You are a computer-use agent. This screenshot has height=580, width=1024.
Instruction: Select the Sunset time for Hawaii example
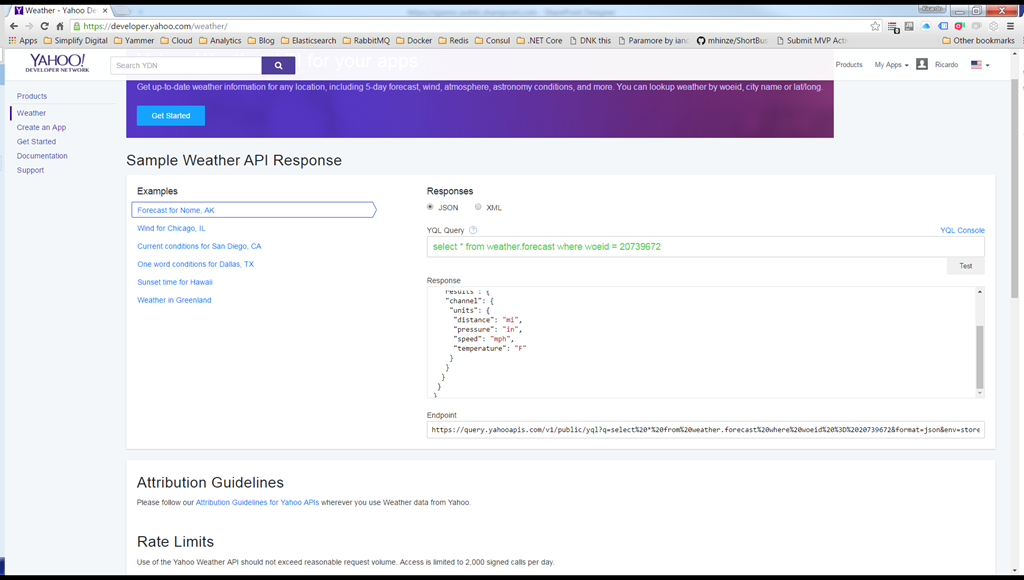(x=175, y=282)
